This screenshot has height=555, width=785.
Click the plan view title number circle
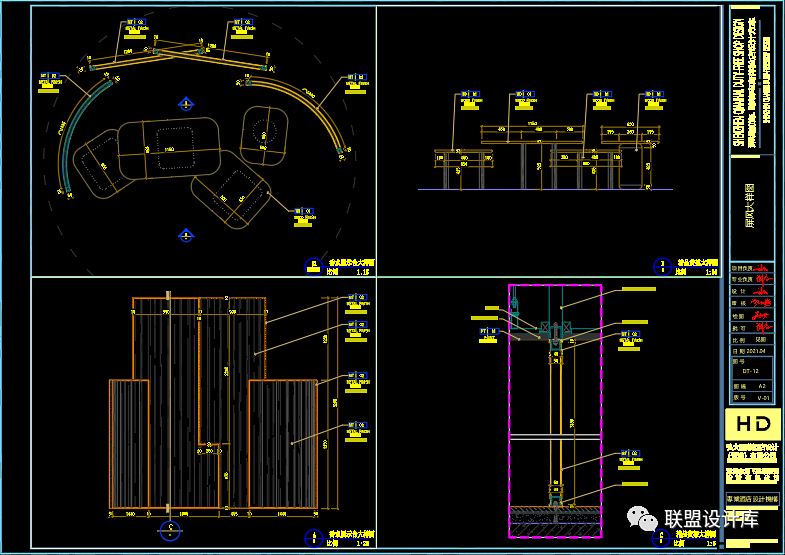pos(314,266)
